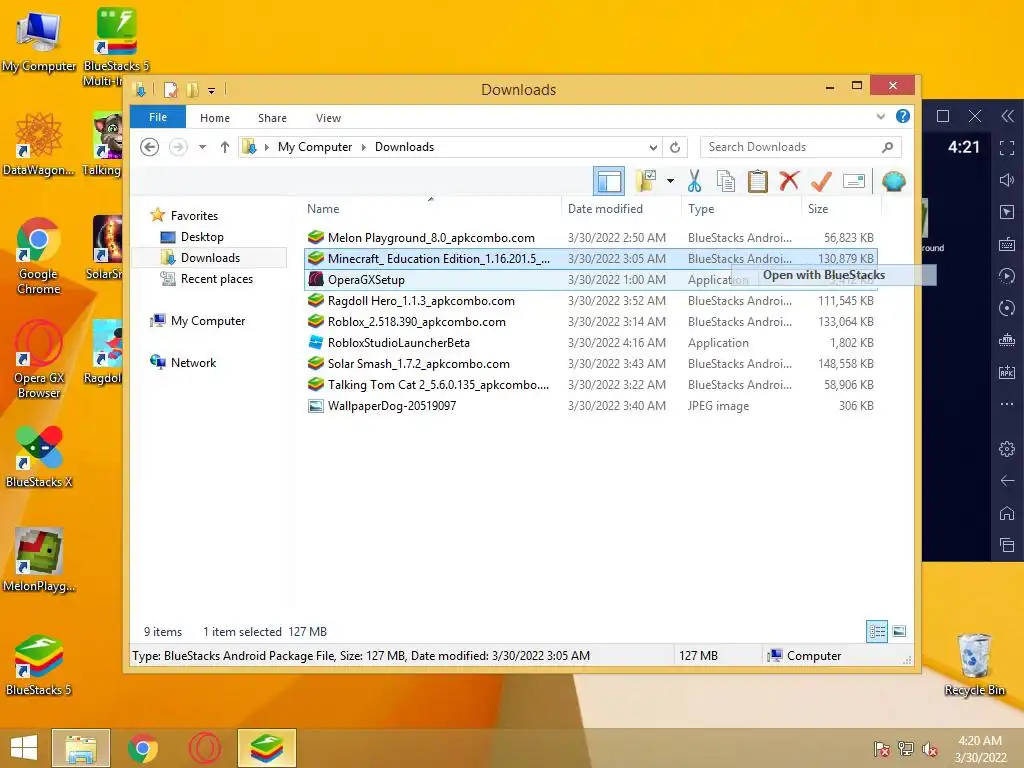
Task: Click the Copy icon in Explorer toolbar
Action: (x=726, y=181)
